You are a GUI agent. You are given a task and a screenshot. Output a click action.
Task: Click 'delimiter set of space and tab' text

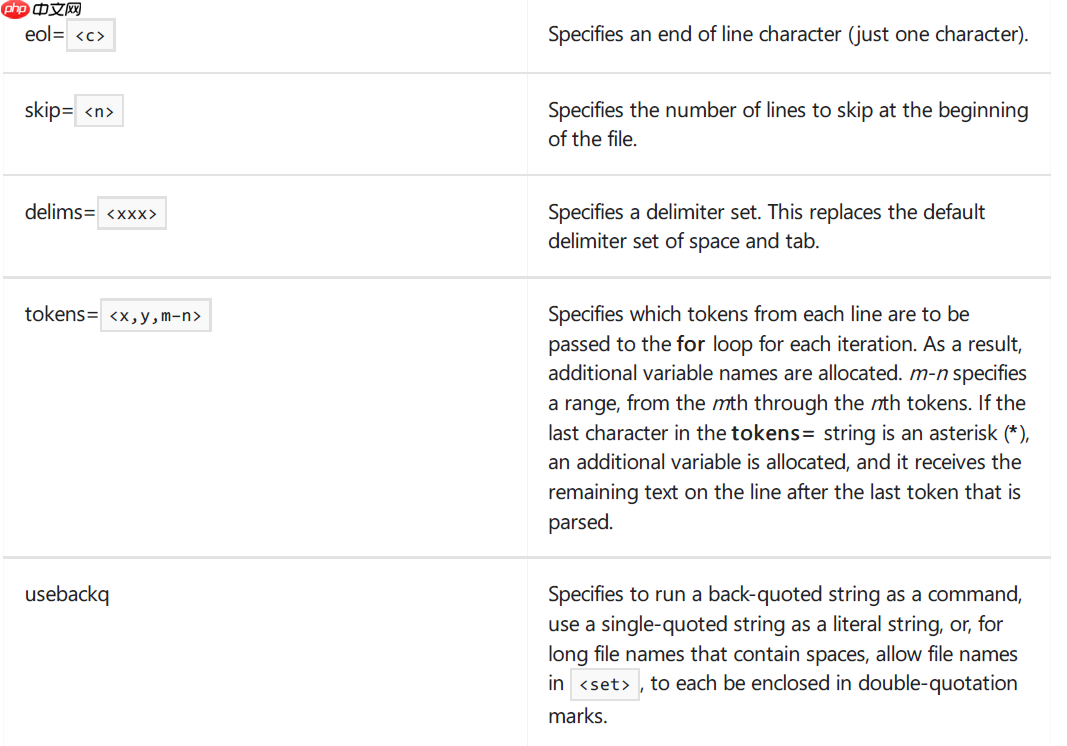683,242
